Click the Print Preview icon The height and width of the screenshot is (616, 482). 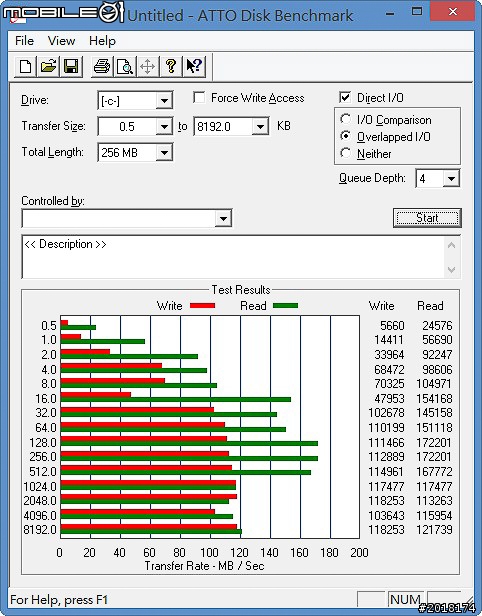125,66
